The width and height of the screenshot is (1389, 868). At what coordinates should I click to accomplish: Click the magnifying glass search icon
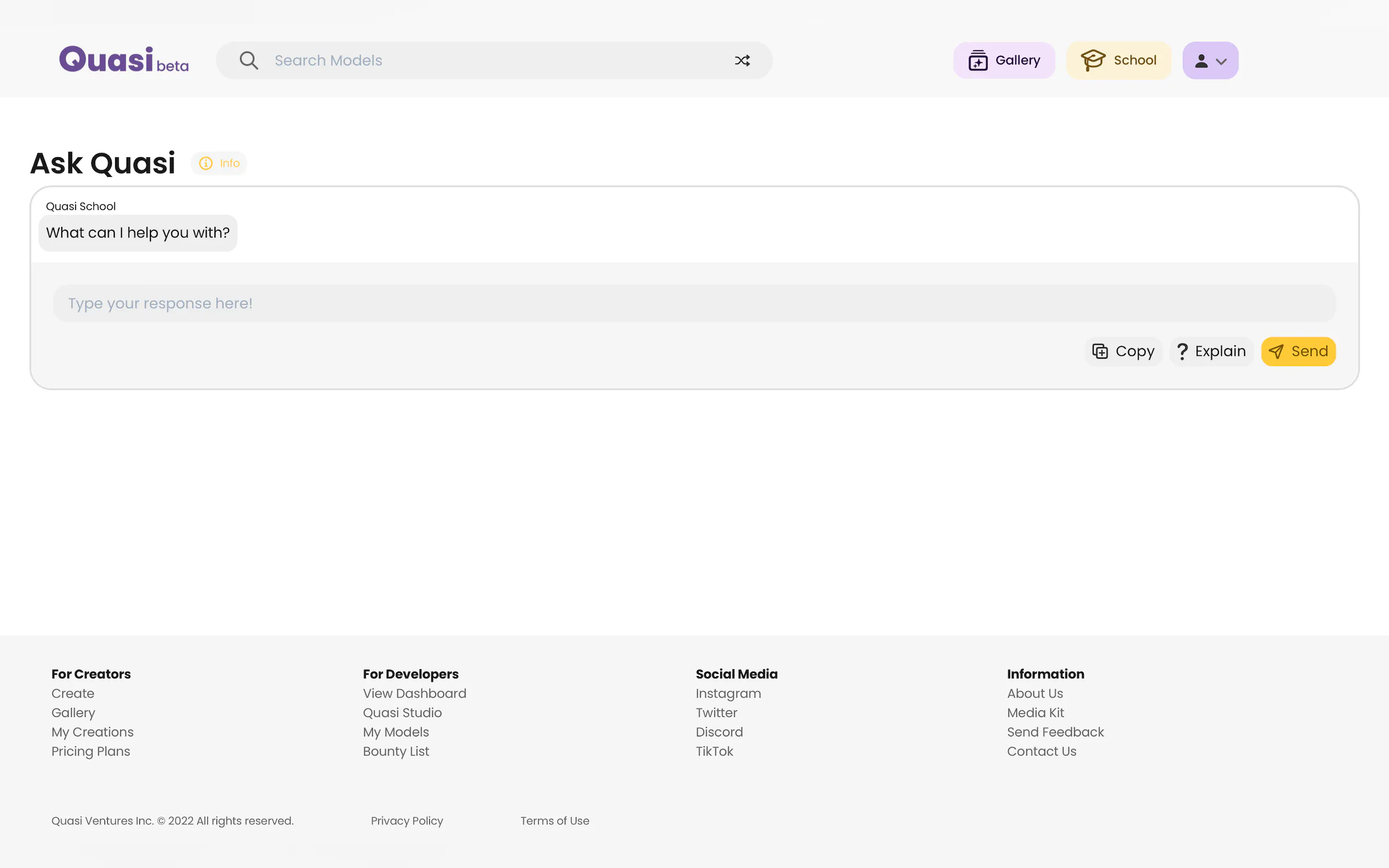point(249,60)
